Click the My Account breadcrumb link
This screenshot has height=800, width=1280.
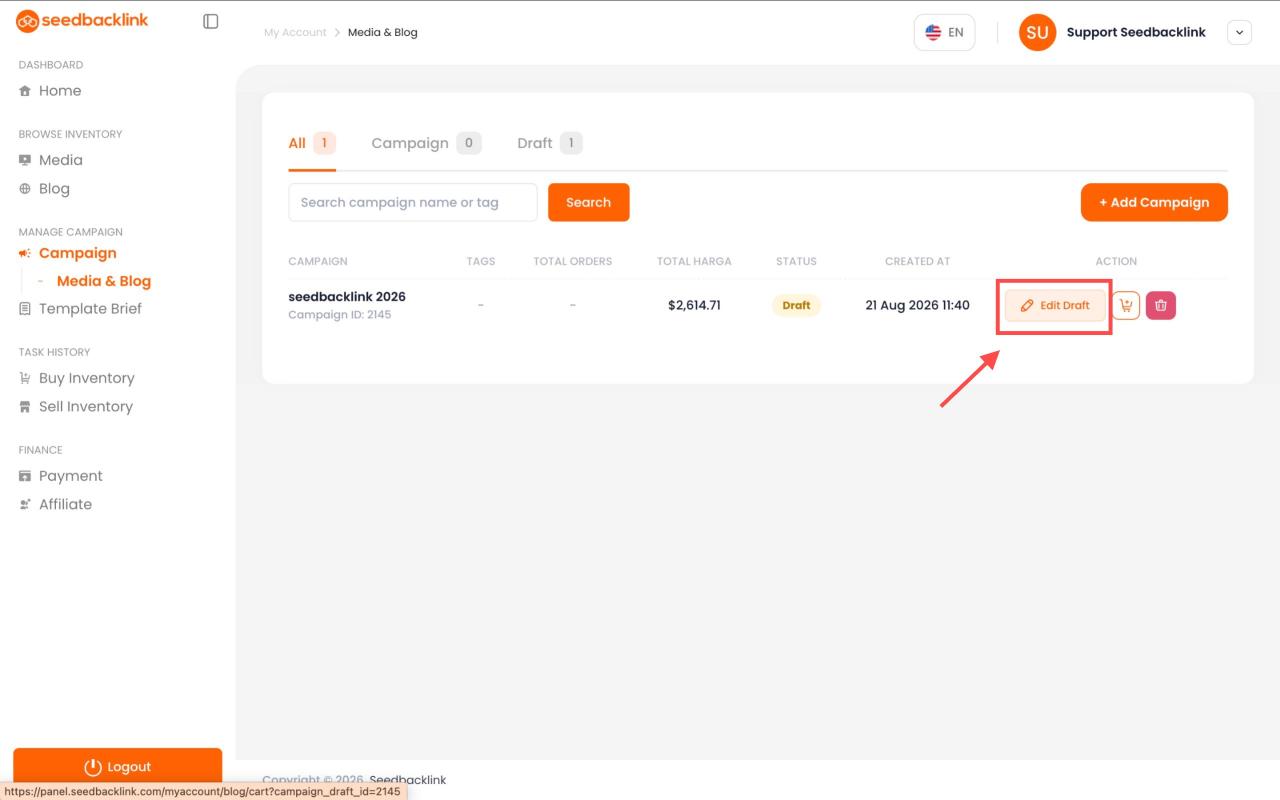point(295,32)
